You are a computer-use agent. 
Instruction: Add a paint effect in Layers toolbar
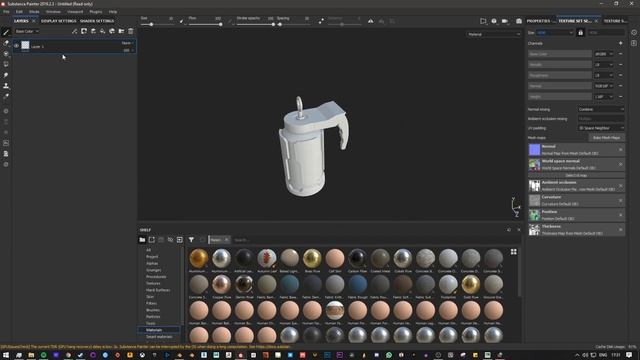coord(74,31)
